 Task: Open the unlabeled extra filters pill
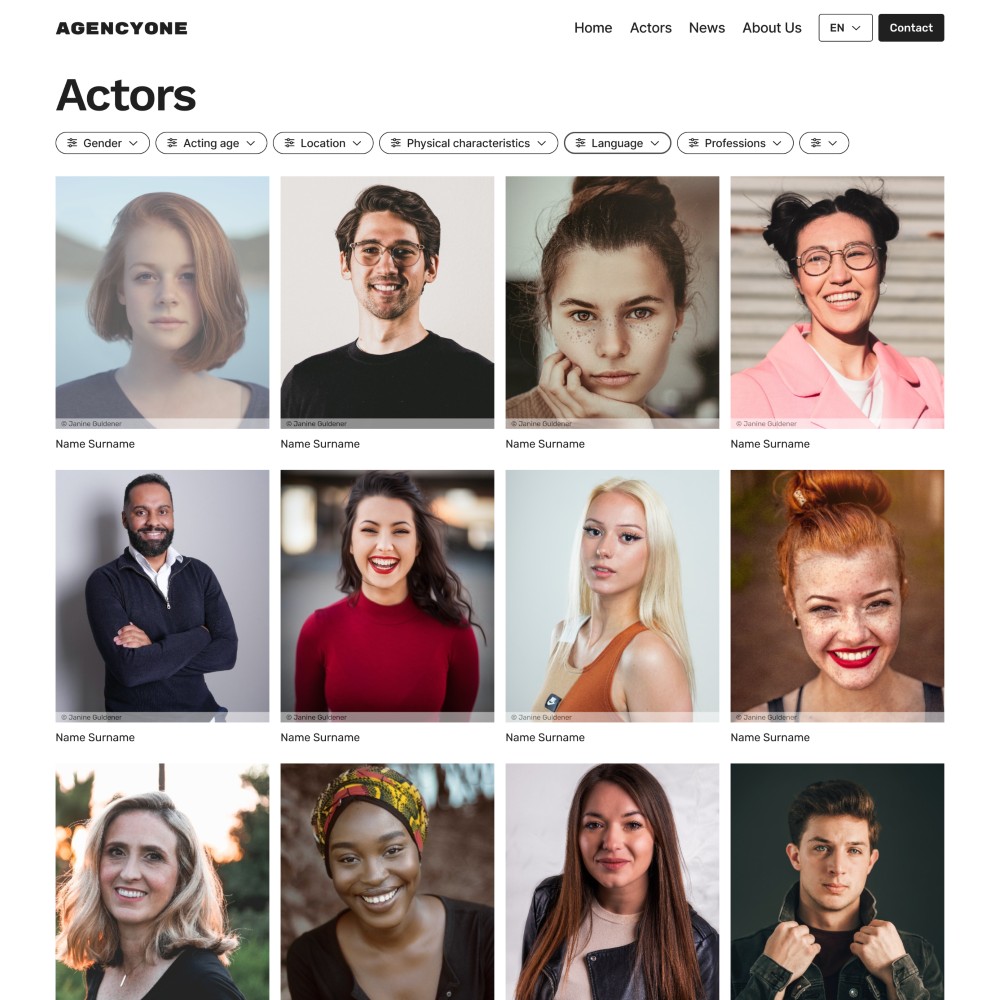click(823, 143)
